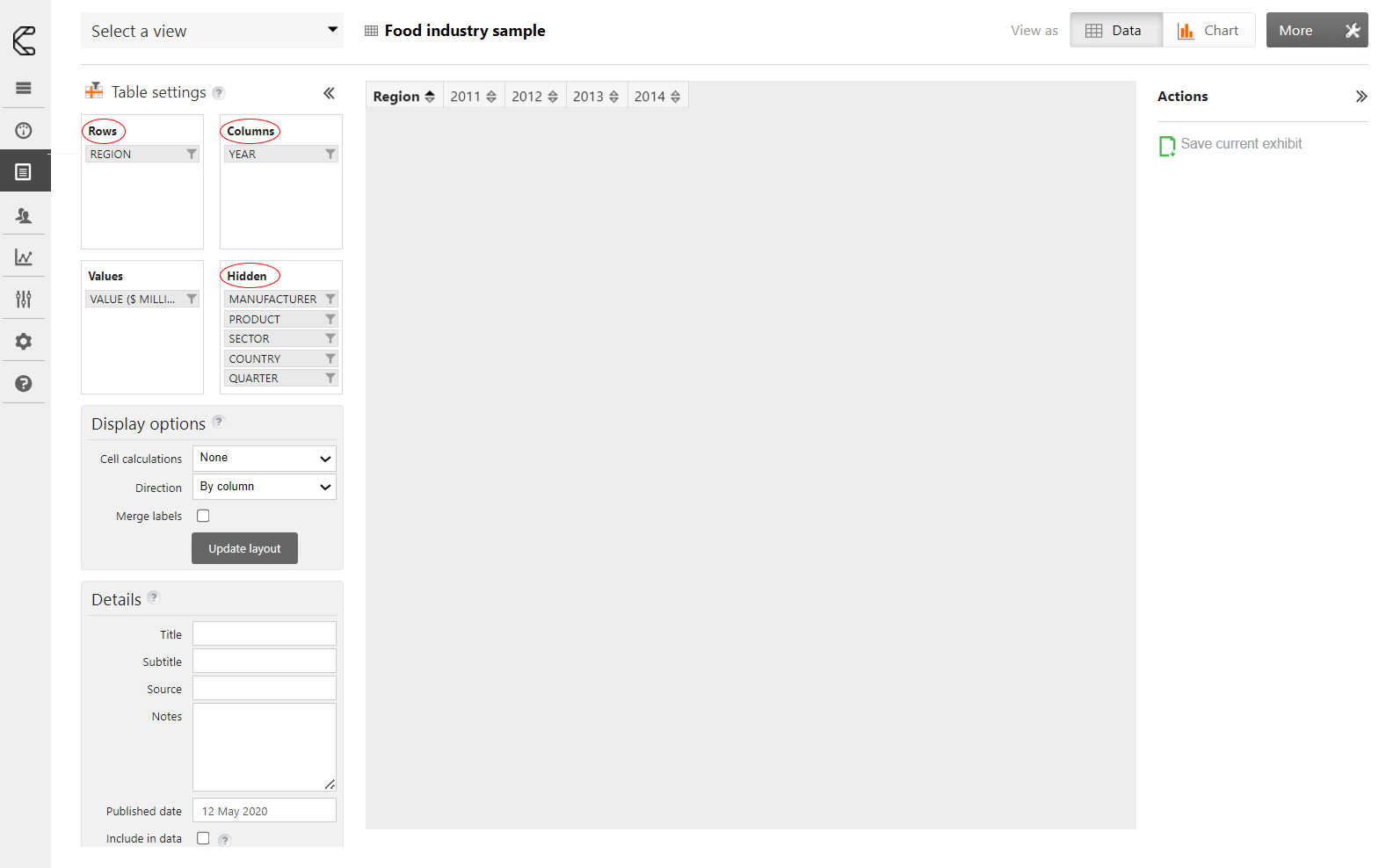Click the filter icon on YEAR field
The image size is (1386, 868).
(330, 155)
